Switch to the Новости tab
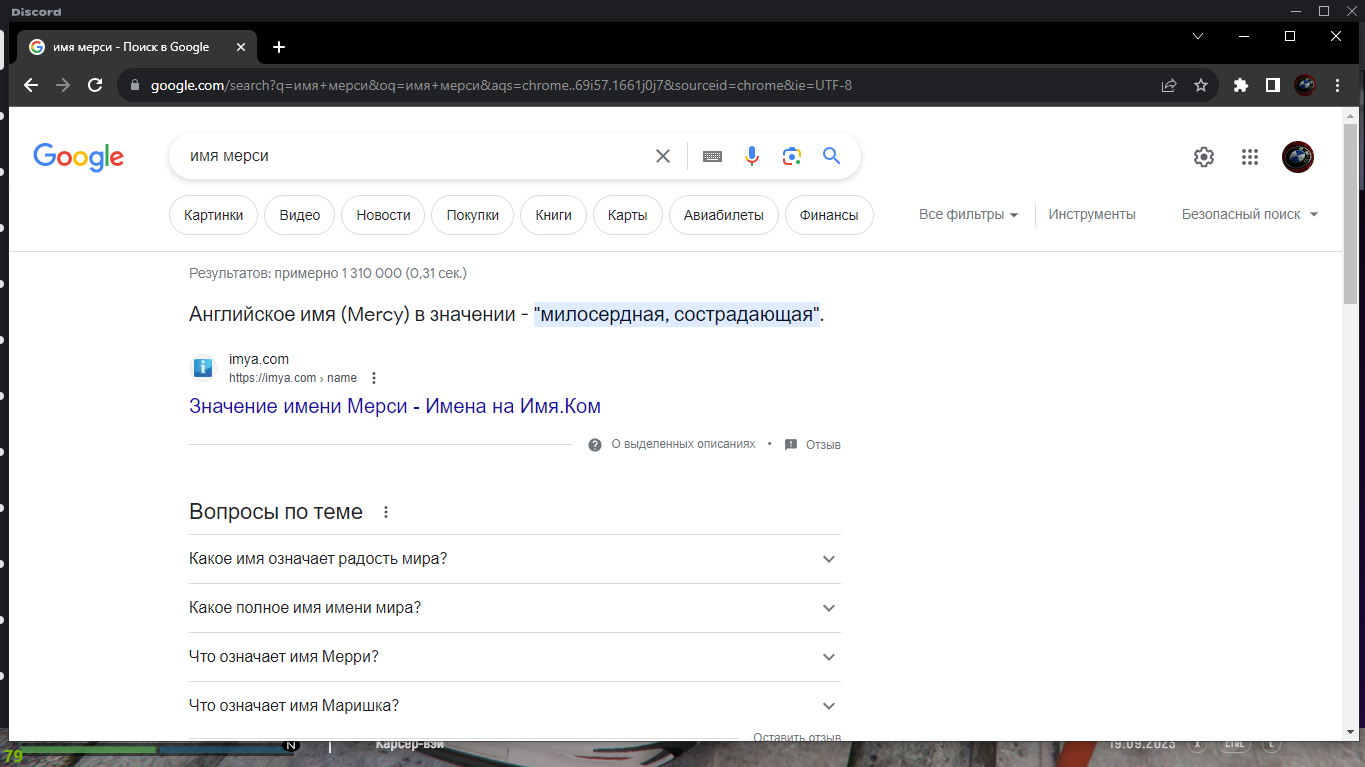The width and height of the screenshot is (1365, 767). click(383, 215)
